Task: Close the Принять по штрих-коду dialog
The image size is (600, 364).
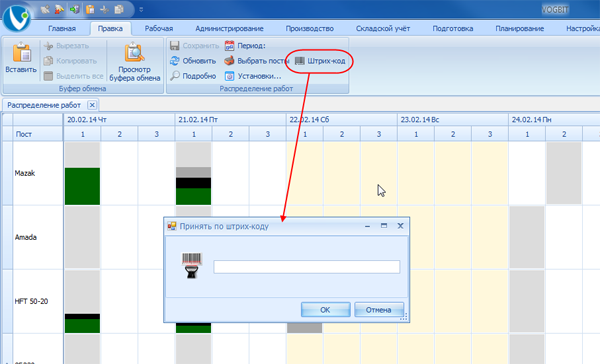Action: 400,226
